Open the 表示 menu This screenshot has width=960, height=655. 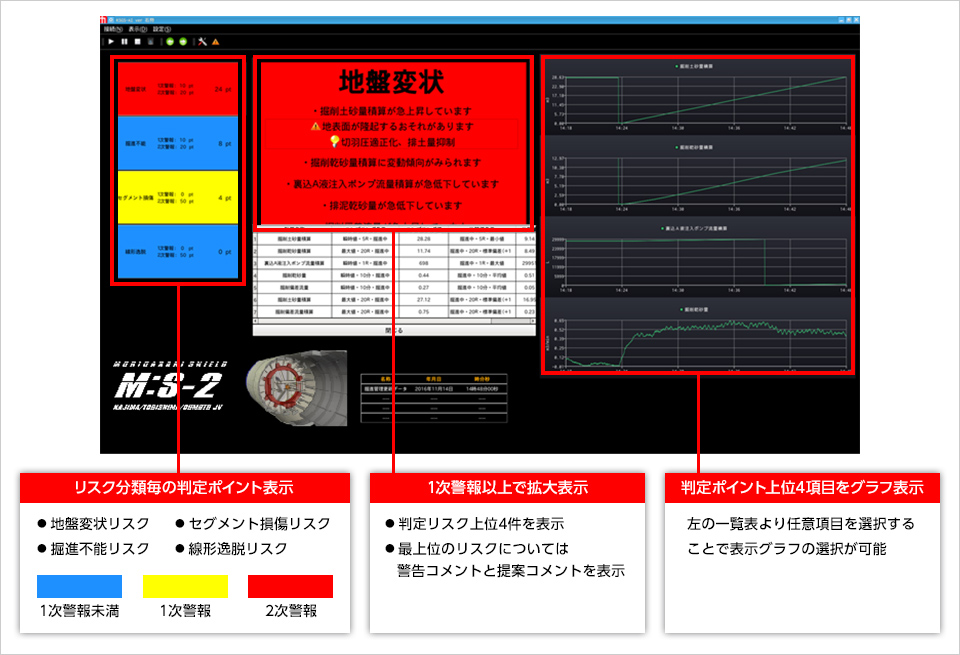[x=138, y=29]
